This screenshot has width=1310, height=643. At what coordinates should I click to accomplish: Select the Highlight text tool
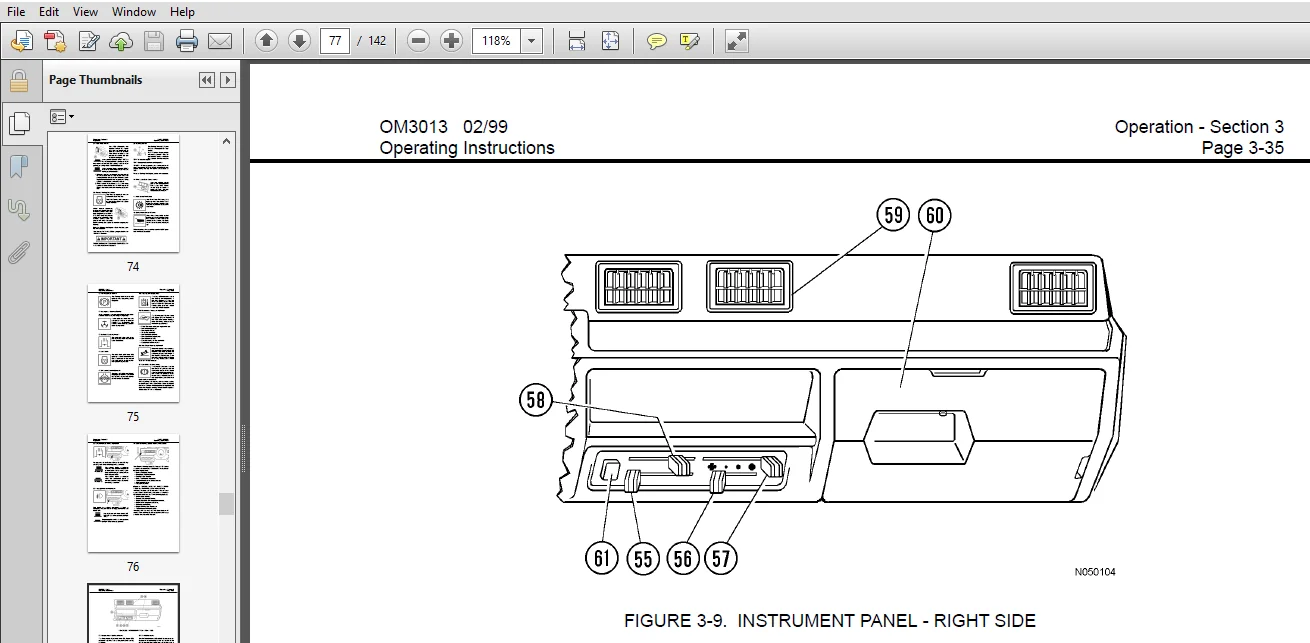690,41
